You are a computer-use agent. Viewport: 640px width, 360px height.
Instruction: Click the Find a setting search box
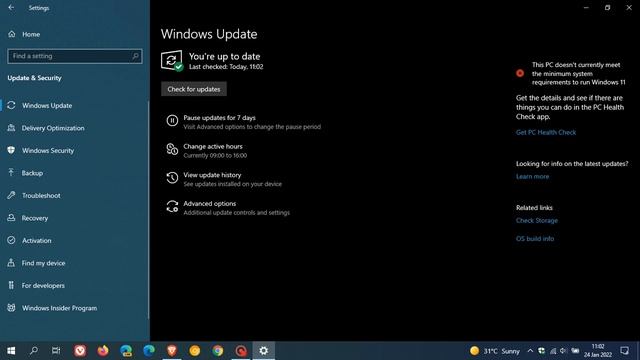pyautogui.click(x=75, y=56)
